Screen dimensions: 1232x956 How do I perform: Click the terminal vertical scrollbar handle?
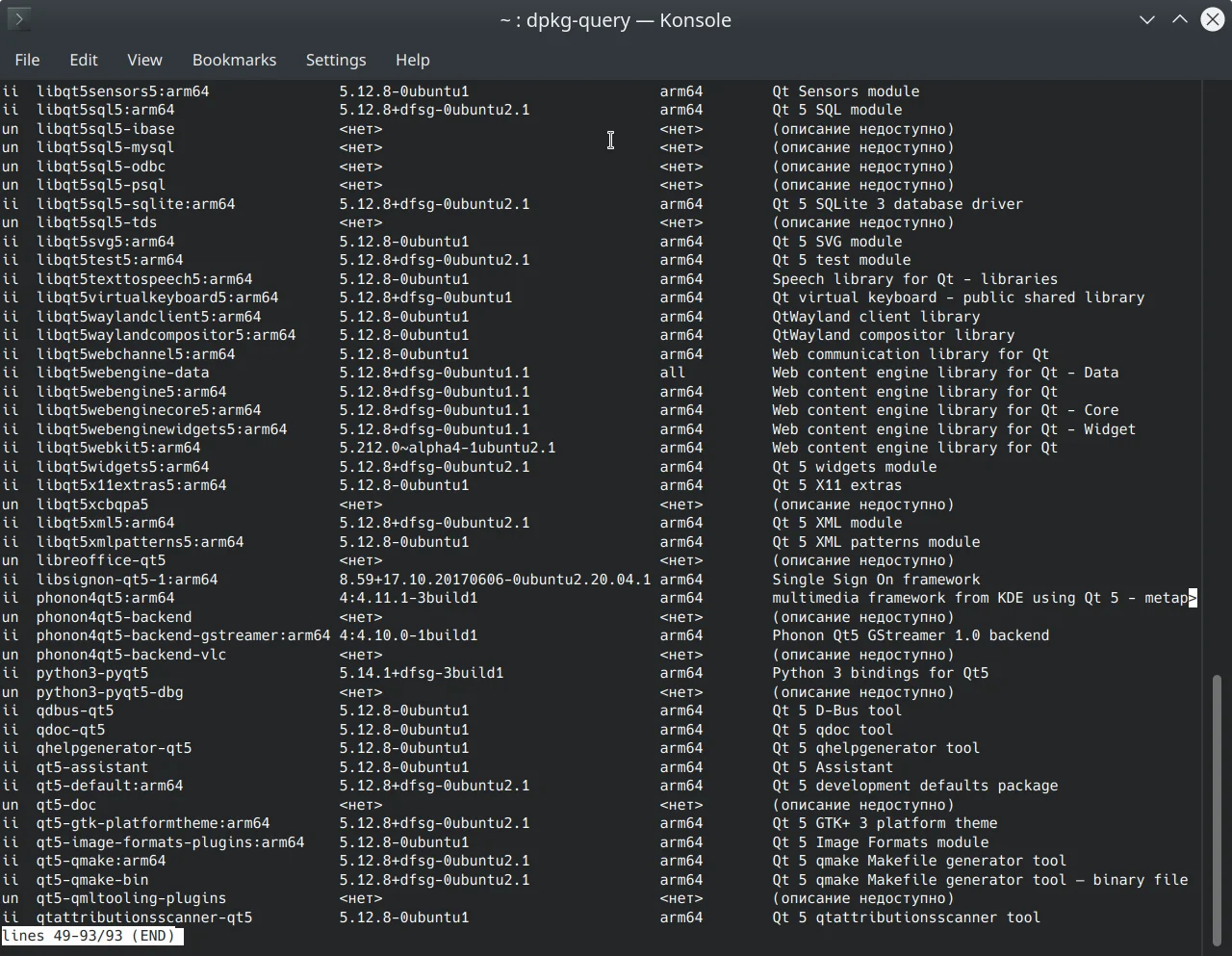pyautogui.click(x=1217, y=811)
